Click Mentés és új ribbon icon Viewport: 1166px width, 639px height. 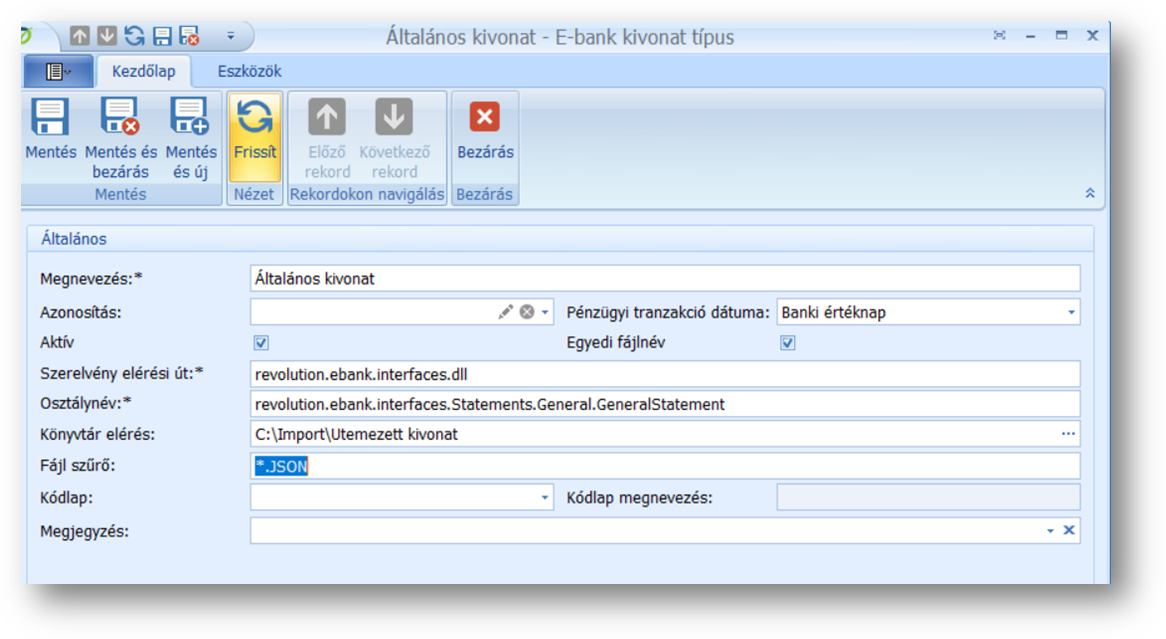190,118
